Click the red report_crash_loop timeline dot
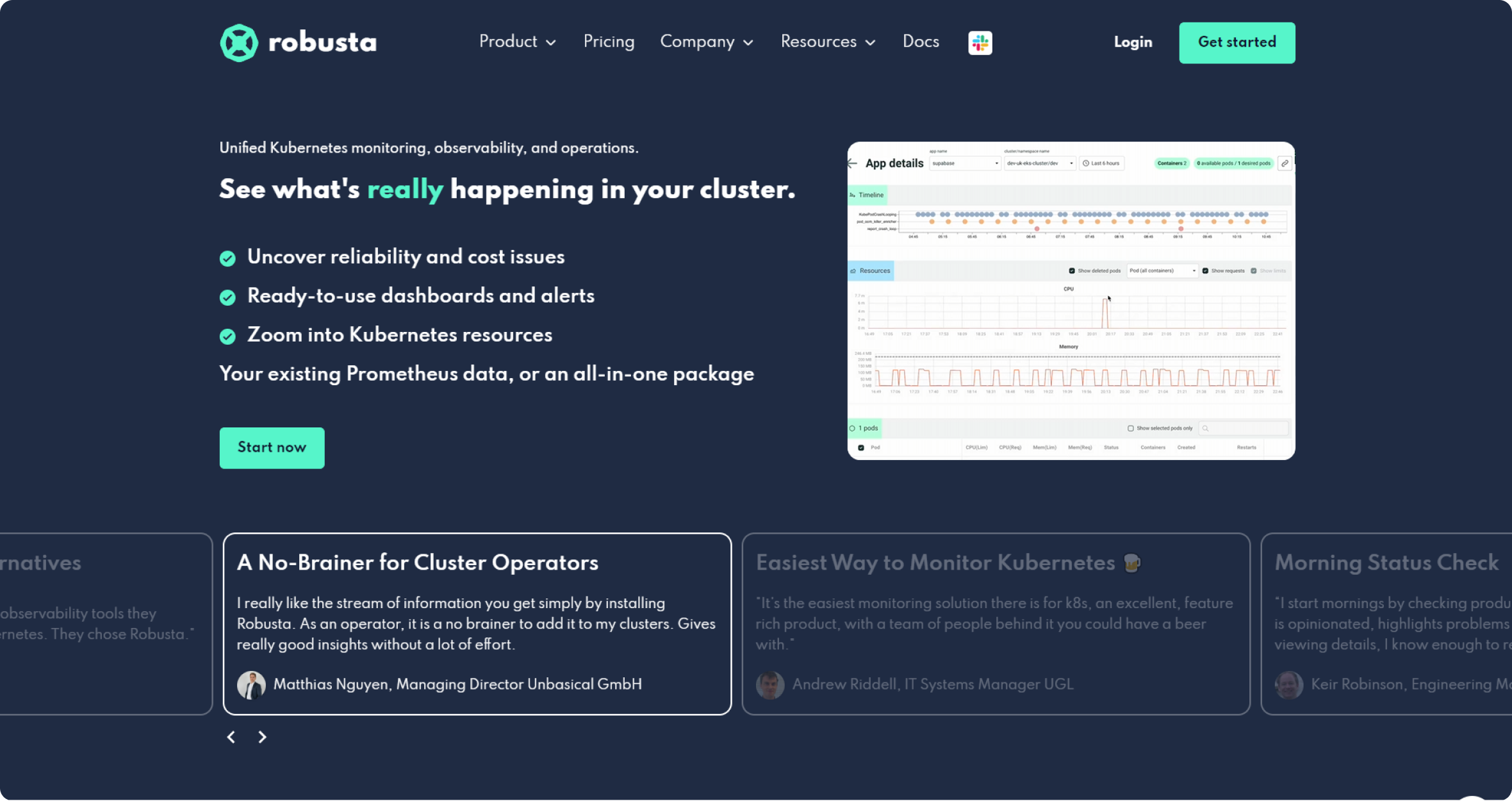The image size is (1512, 801). (1037, 229)
